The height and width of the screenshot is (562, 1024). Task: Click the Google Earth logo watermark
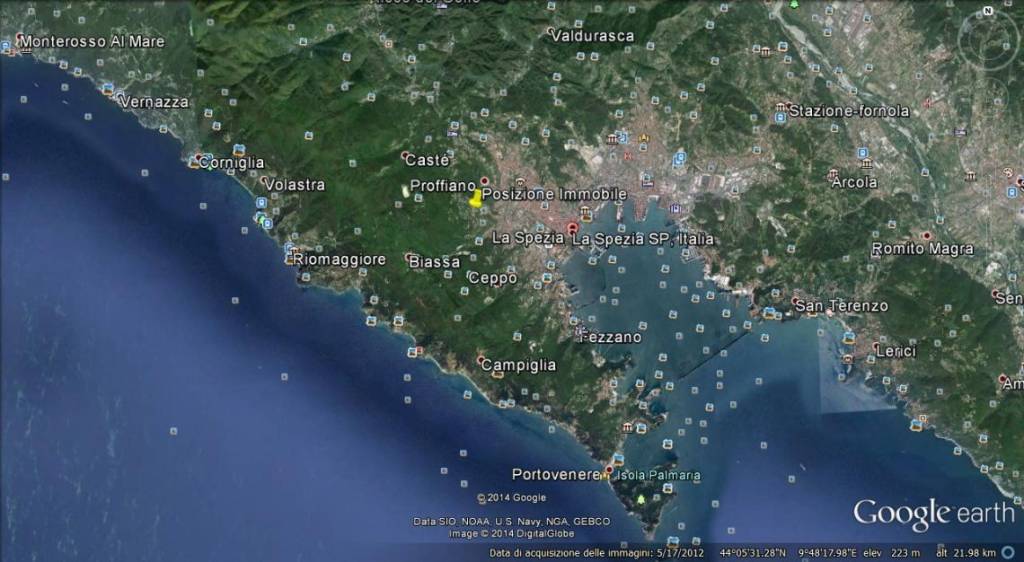[x=933, y=514]
